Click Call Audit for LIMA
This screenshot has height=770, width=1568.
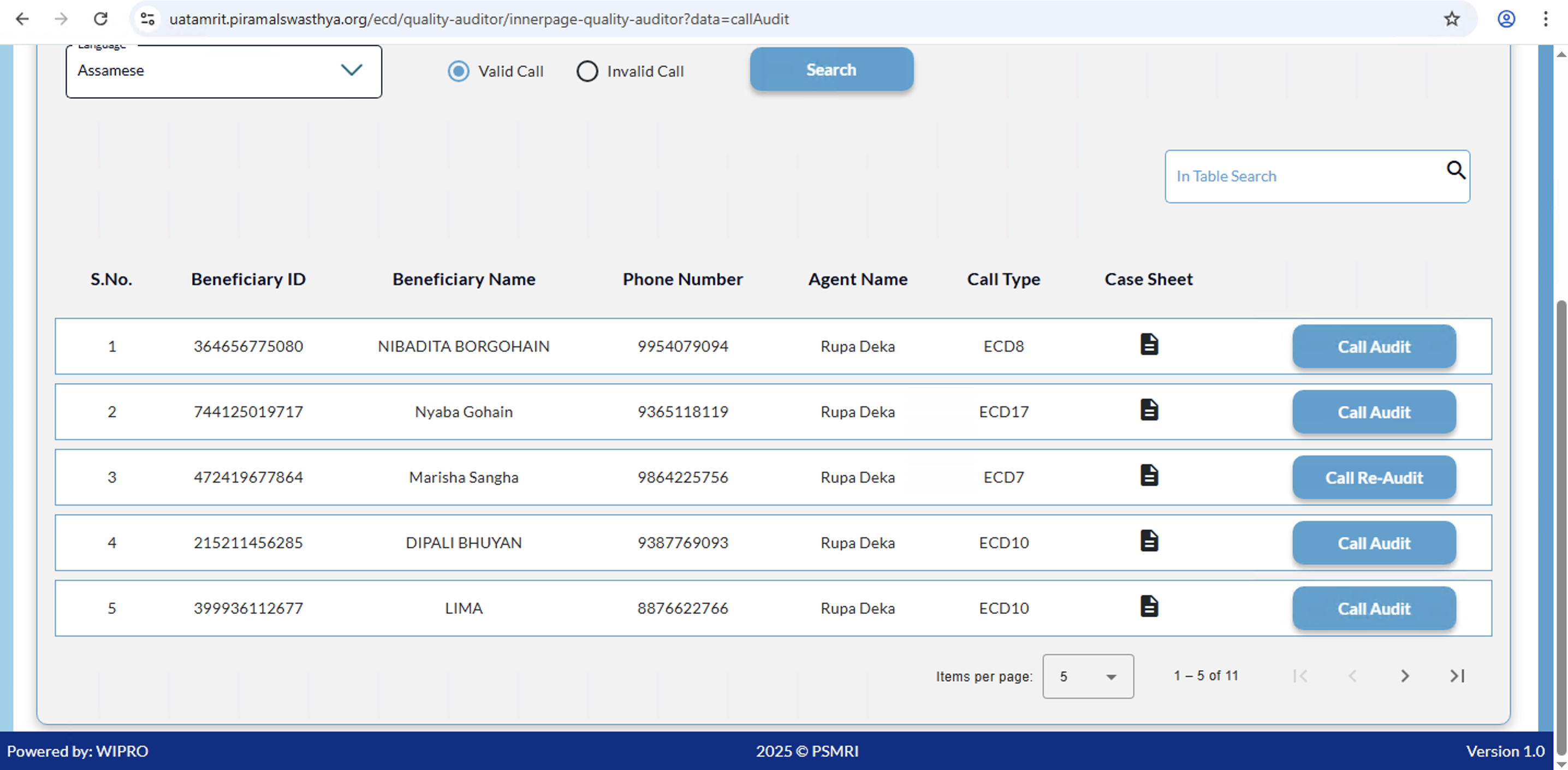click(1374, 609)
